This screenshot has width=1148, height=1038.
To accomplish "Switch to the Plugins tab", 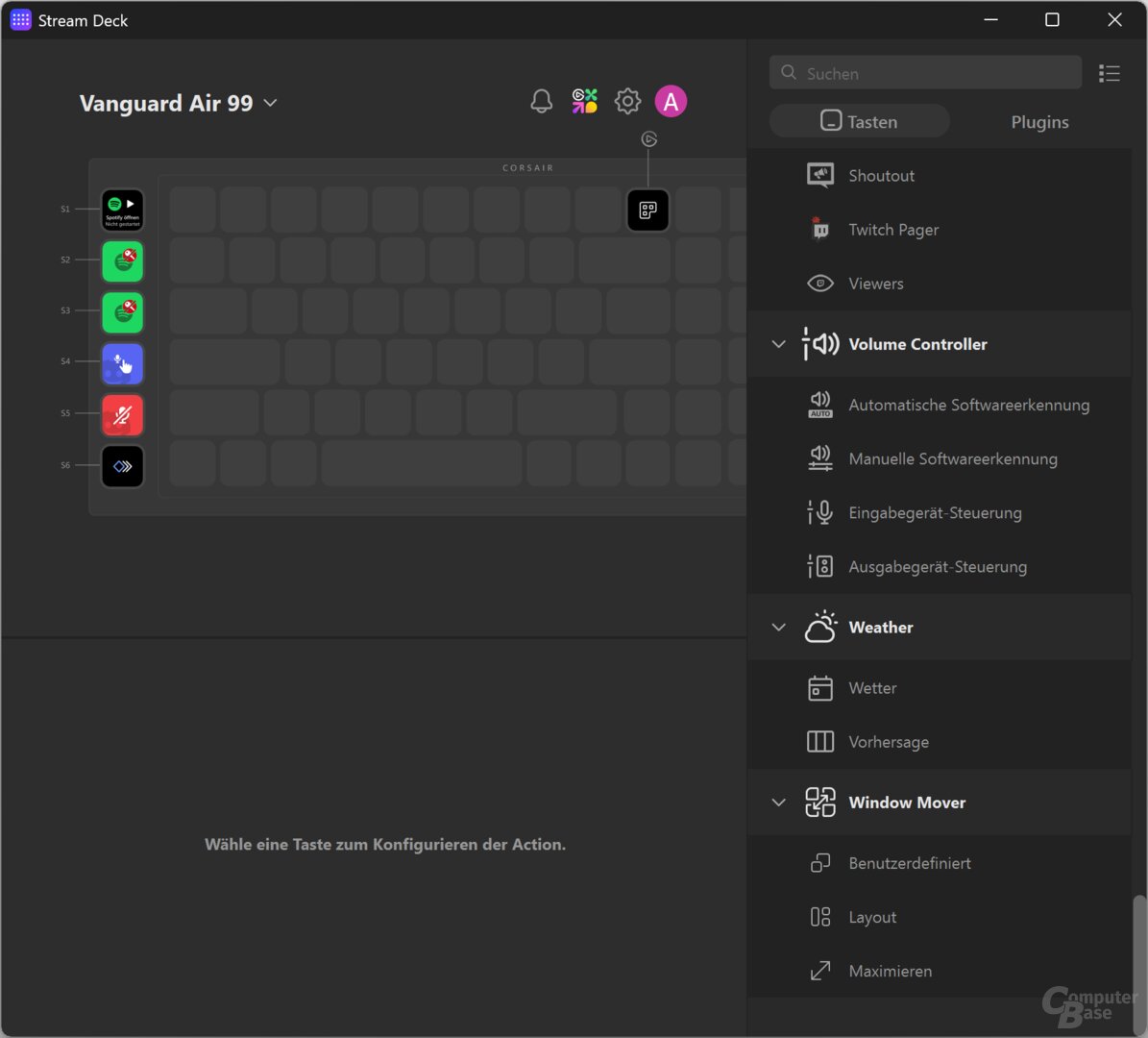I will click(1039, 122).
